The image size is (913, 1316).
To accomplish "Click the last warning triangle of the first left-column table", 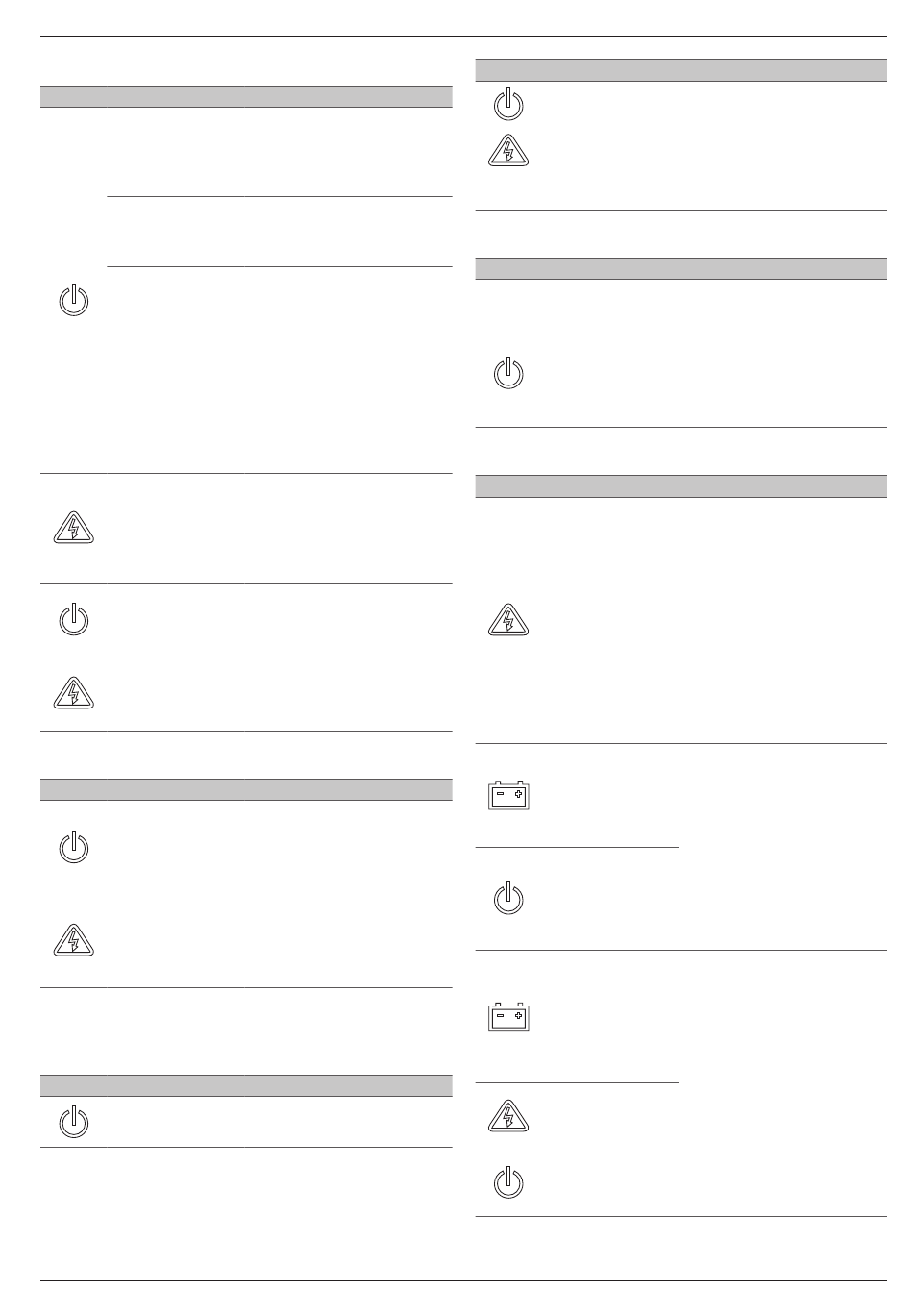I will (x=74, y=693).
